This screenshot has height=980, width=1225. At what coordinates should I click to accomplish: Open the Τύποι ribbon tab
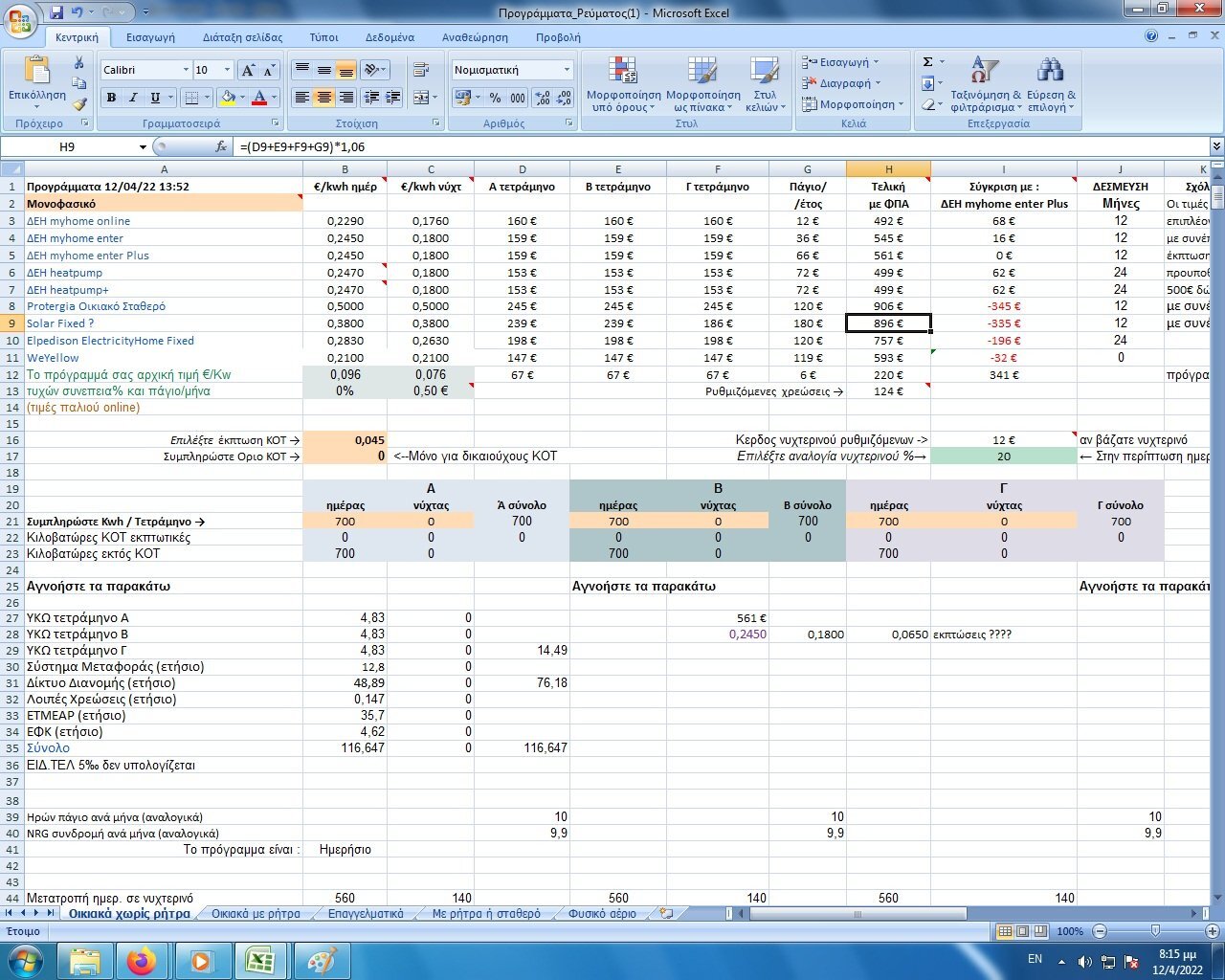(x=323, y=37)
